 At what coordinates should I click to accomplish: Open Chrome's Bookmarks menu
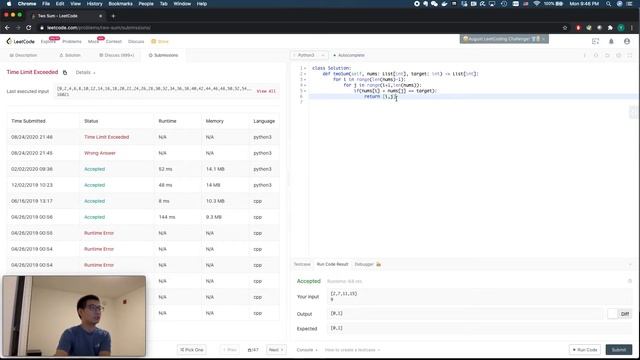tap(120, 4)
